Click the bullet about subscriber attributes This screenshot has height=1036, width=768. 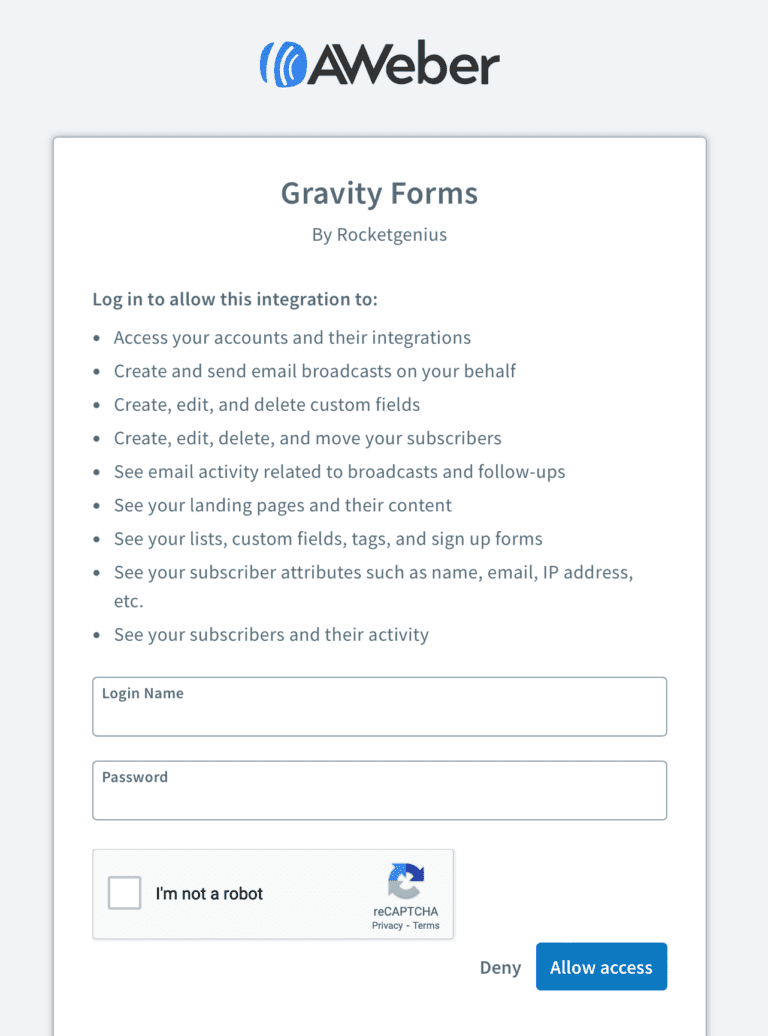(374, 572)
